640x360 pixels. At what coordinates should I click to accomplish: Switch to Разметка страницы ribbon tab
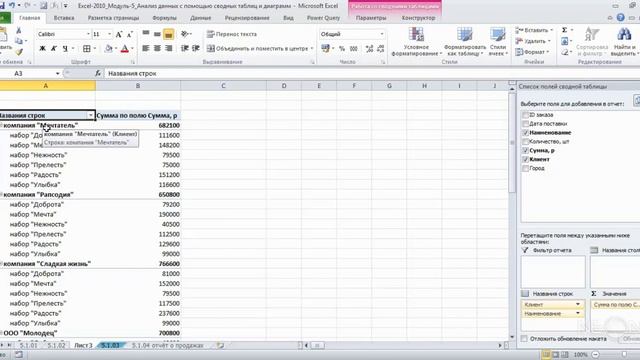pyautogui.click(x=113, y=18)
